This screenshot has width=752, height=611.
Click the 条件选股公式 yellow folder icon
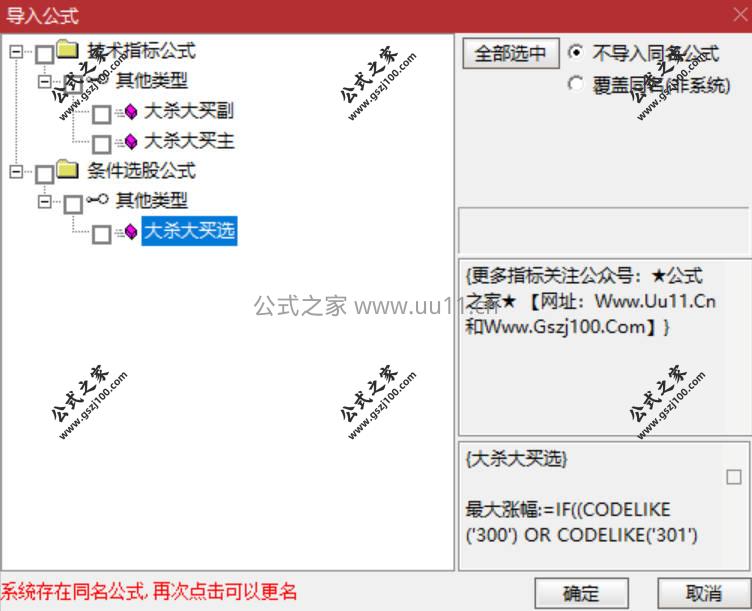tap(68, 169)
